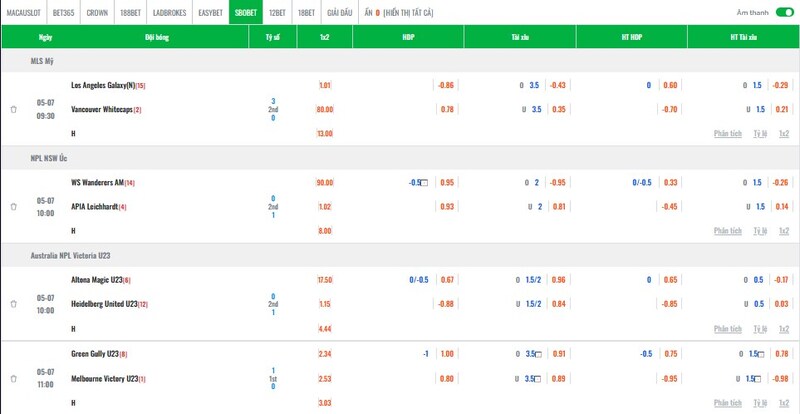This screenshot has height=414, width=800.
Task: Click the 1.02 odds for APIA Leichhardt
Action: click(325, 207)
